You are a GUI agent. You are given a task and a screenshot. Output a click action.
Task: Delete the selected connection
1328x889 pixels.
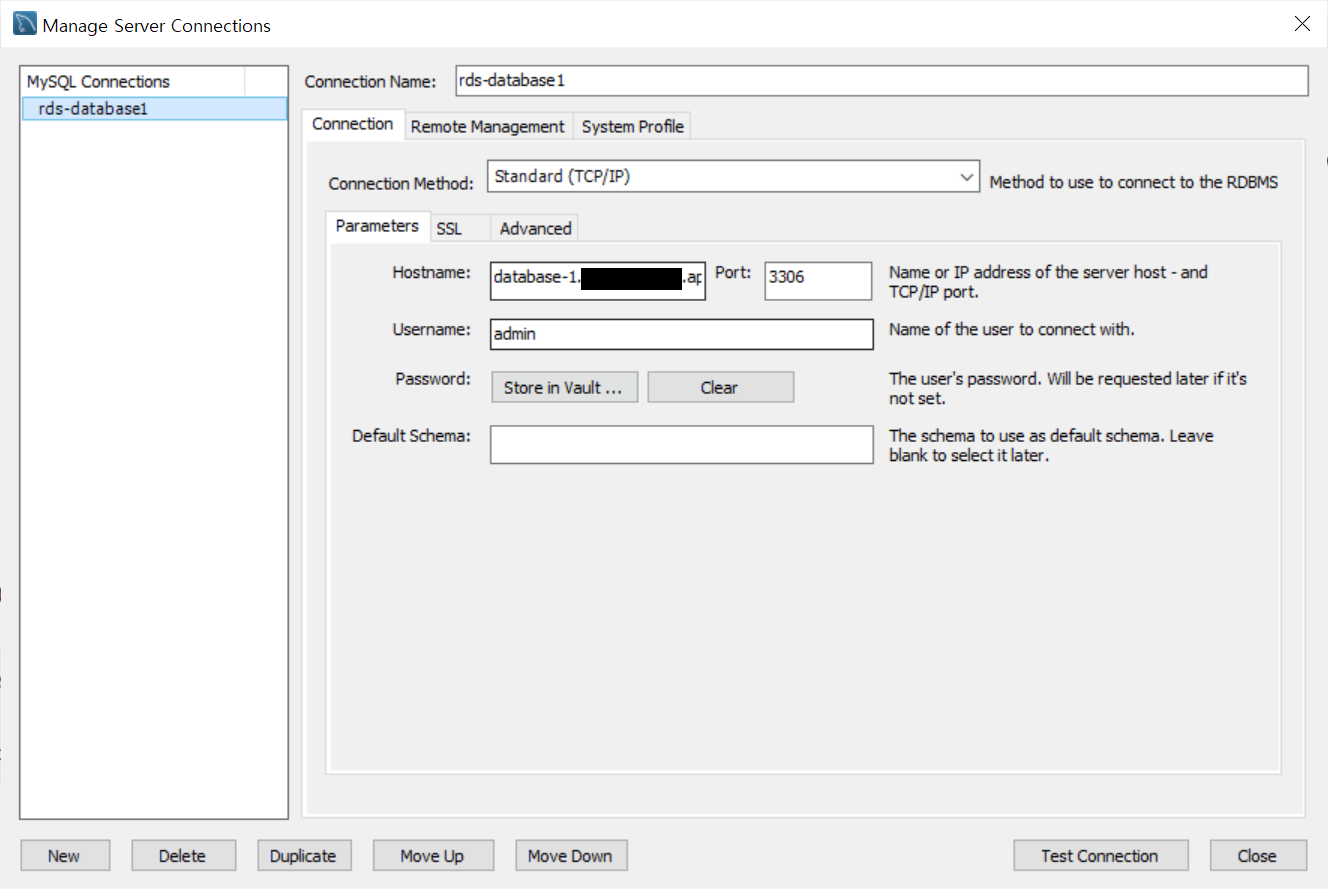click(x=183, y=856)
